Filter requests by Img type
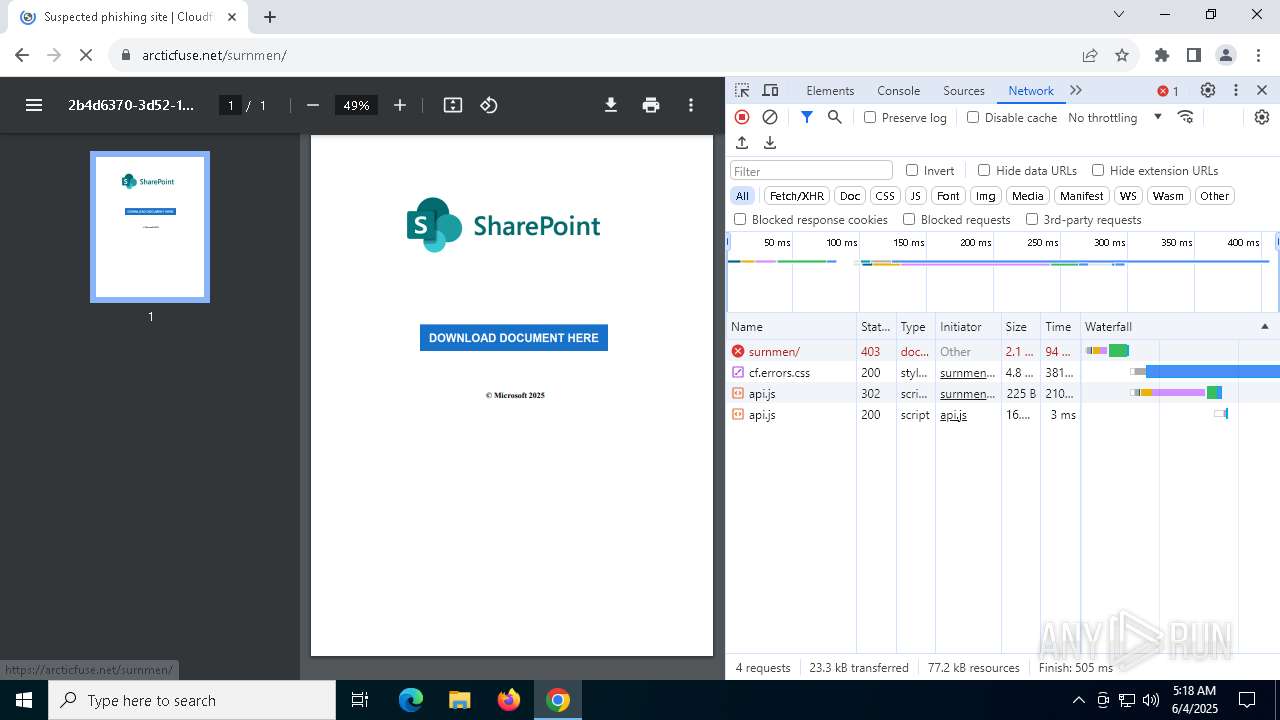This screenshot has height=720, width=1280. [x=986, y=196]
